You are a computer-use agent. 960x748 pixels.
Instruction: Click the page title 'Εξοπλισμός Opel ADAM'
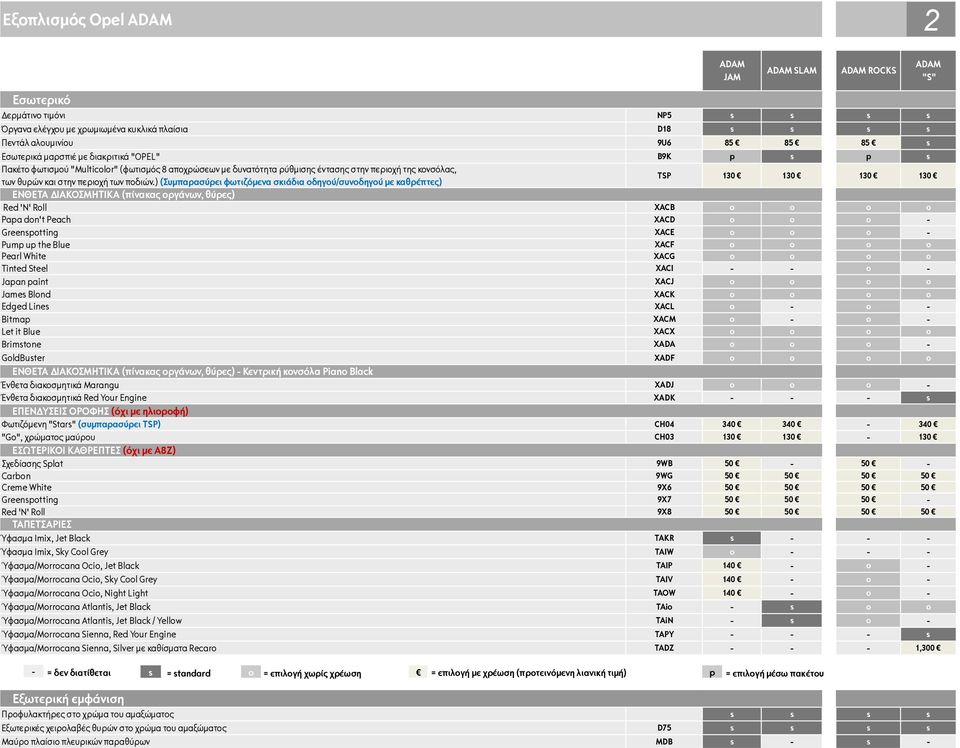(88, 20)
